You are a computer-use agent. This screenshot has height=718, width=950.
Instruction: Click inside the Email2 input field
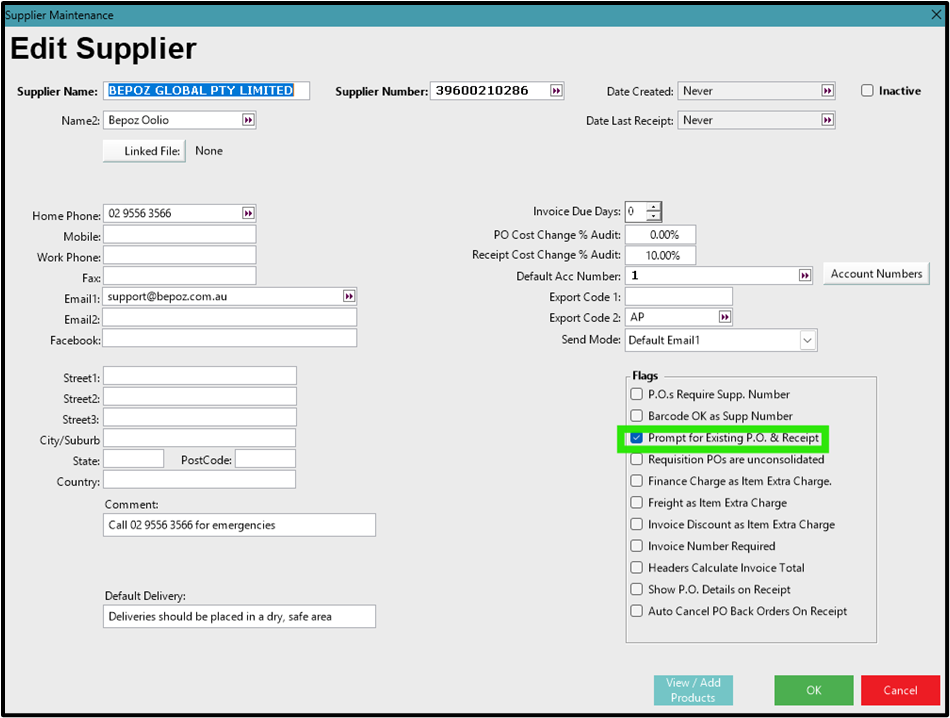230,317
